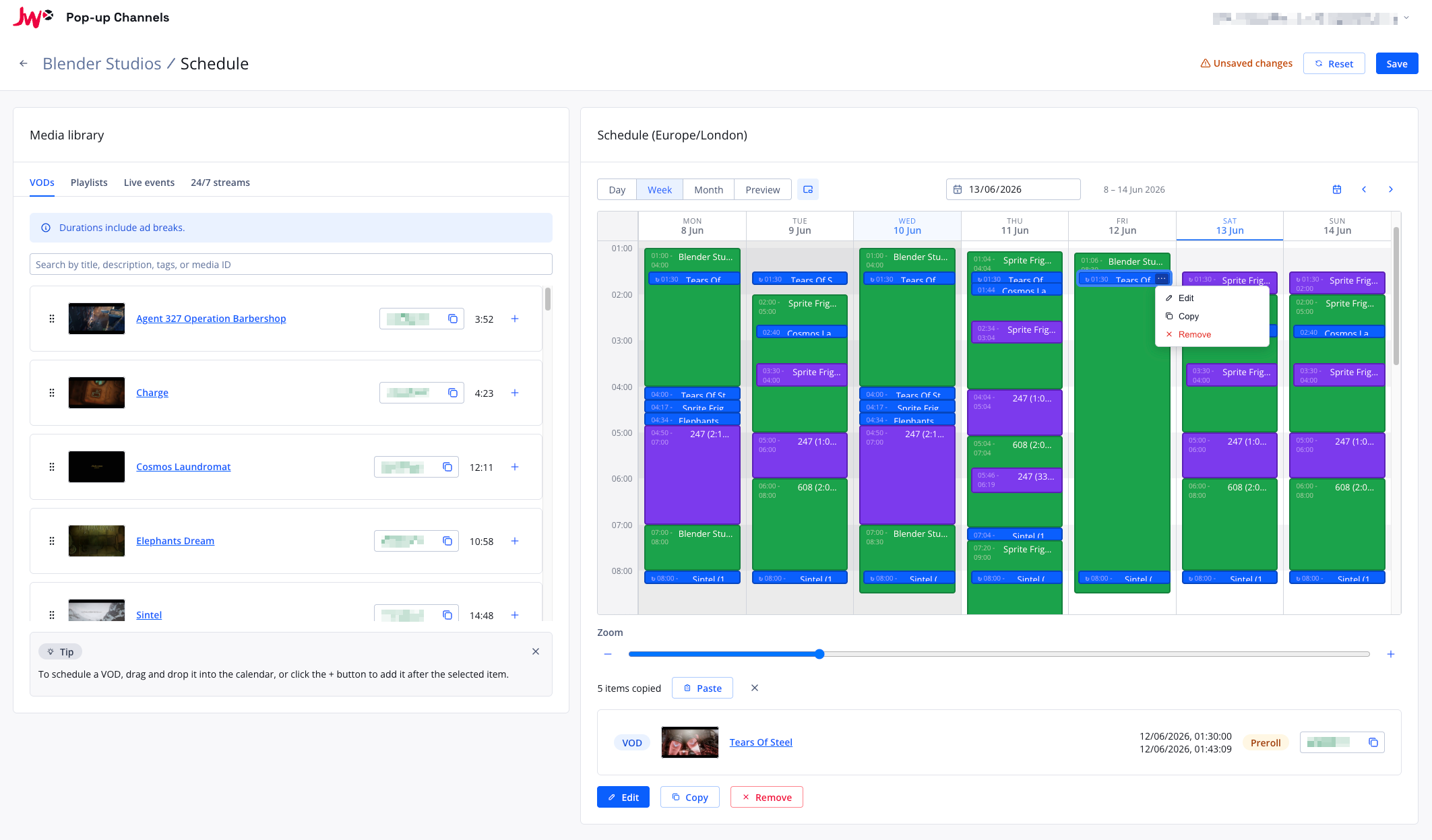The image size is (1432, 840).
Task: Jump to today with calendar icon
Action: click(1337, 189)
